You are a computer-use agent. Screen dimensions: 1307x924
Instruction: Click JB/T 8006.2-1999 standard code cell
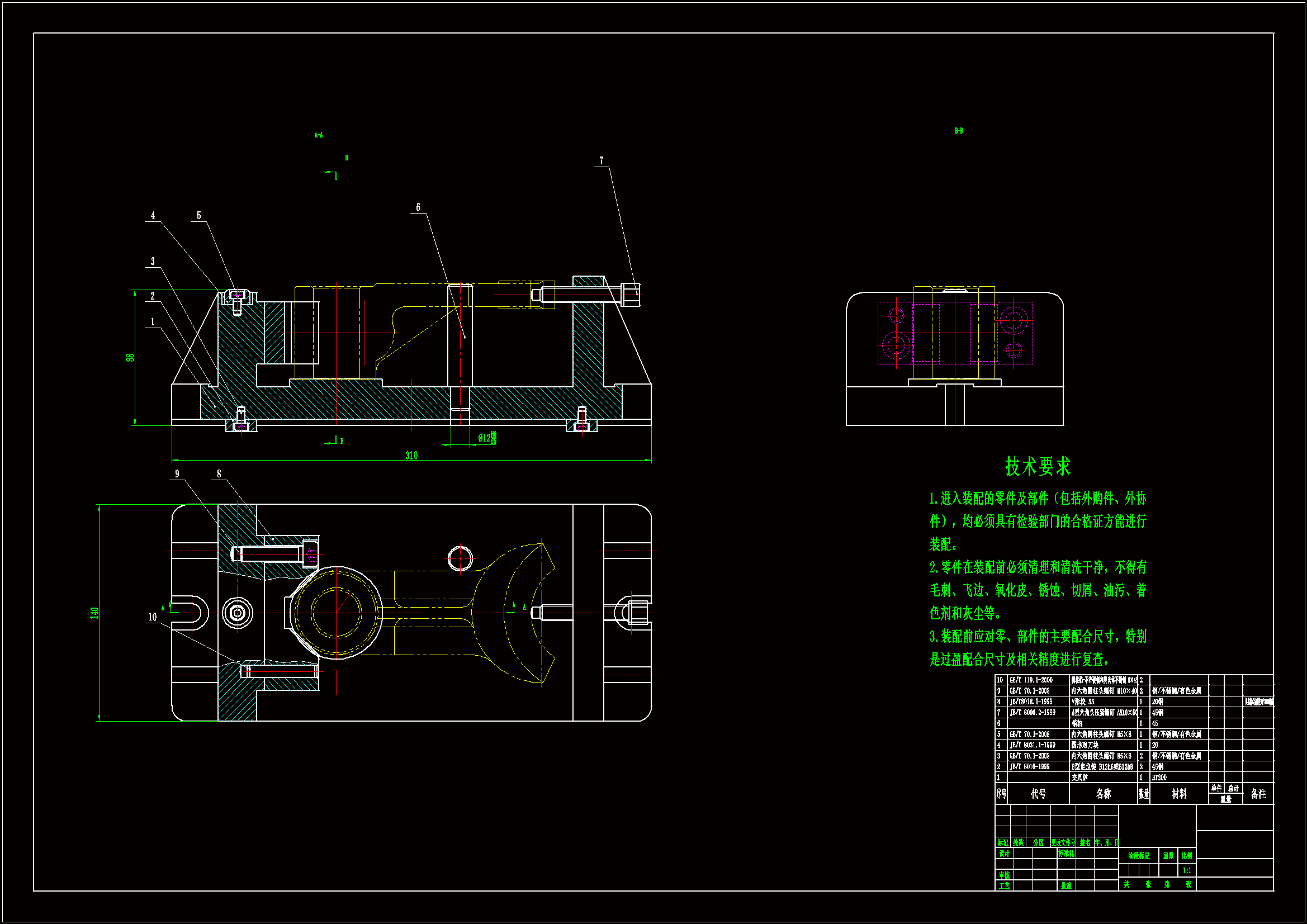[1033, 713]
